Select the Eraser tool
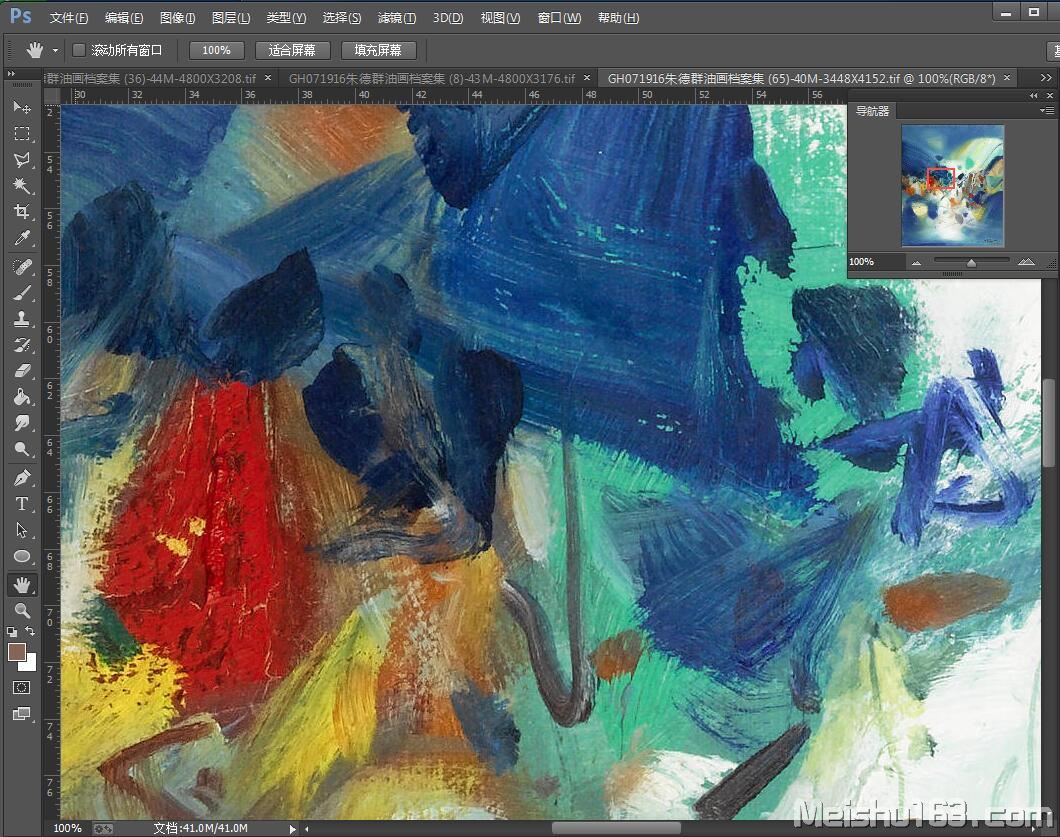This screenshot has height=837, width=1060. pyautogui.click(x=22, y=370)
